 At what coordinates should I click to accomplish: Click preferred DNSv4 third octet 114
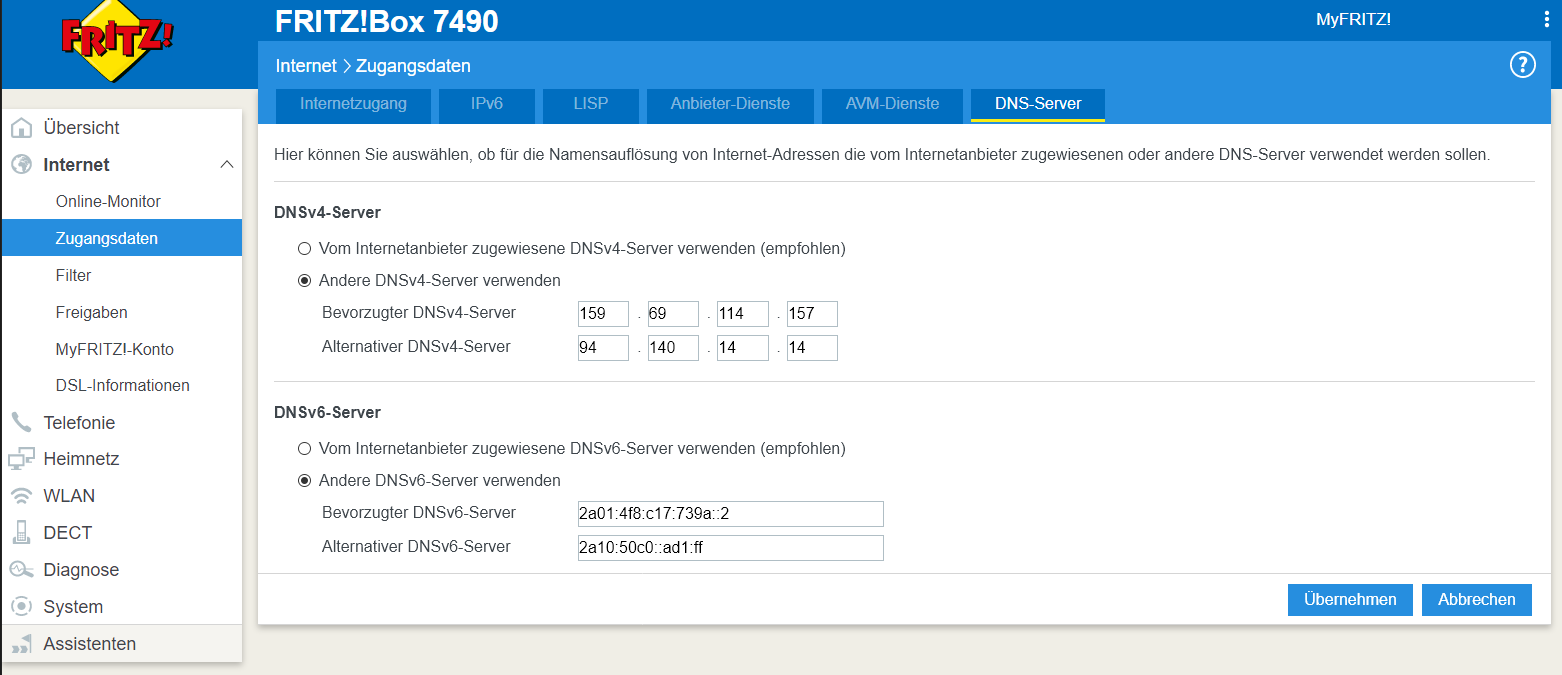[743, 314]
